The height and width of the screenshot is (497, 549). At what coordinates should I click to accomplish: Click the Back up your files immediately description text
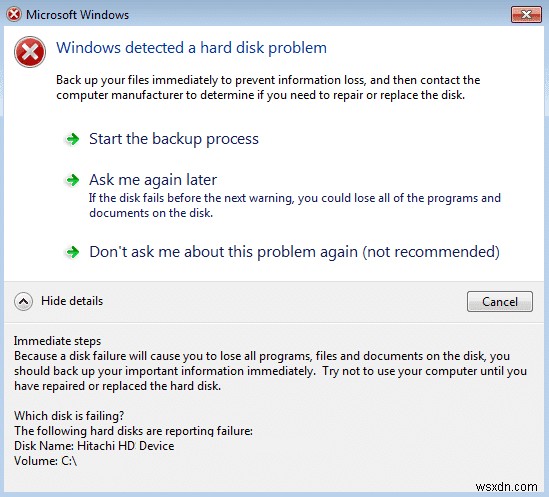268,88
